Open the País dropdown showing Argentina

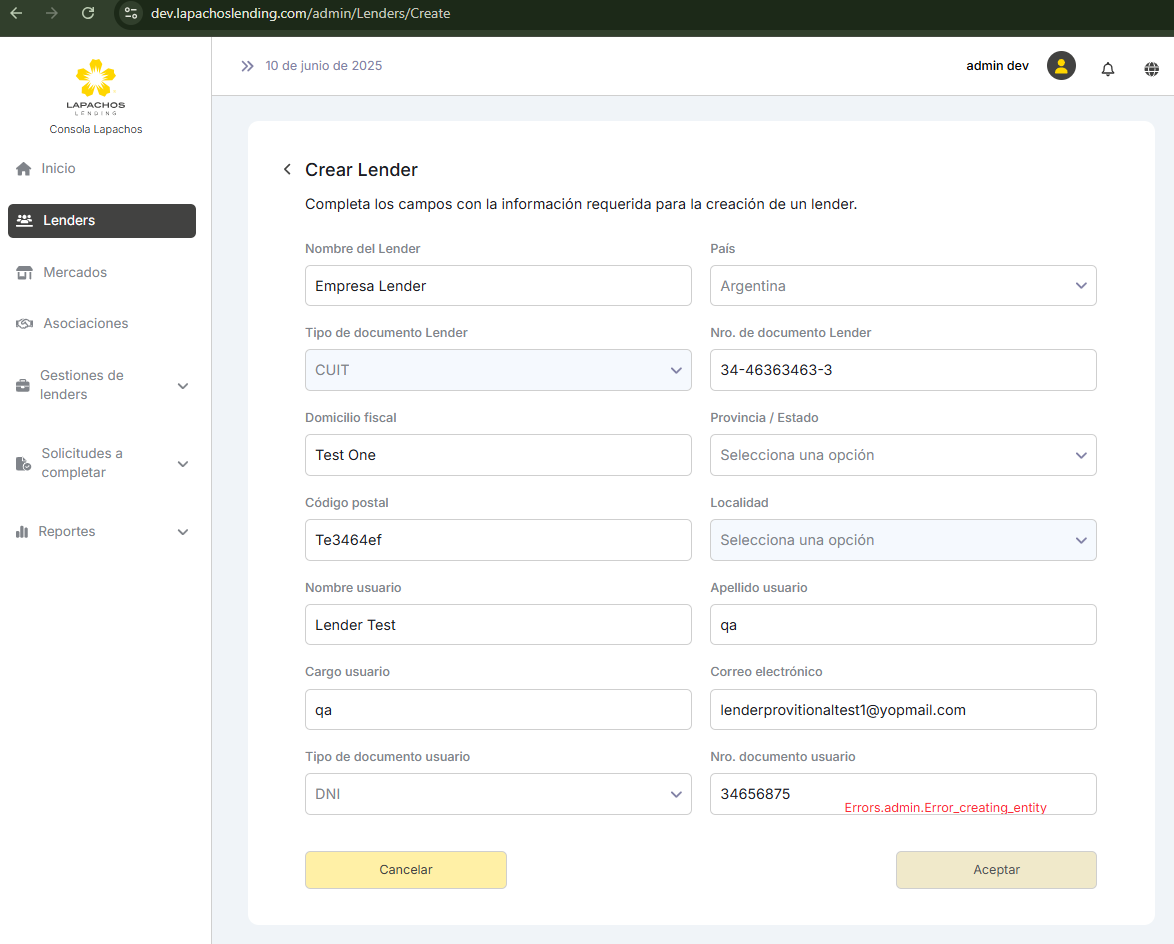(902, 286)
